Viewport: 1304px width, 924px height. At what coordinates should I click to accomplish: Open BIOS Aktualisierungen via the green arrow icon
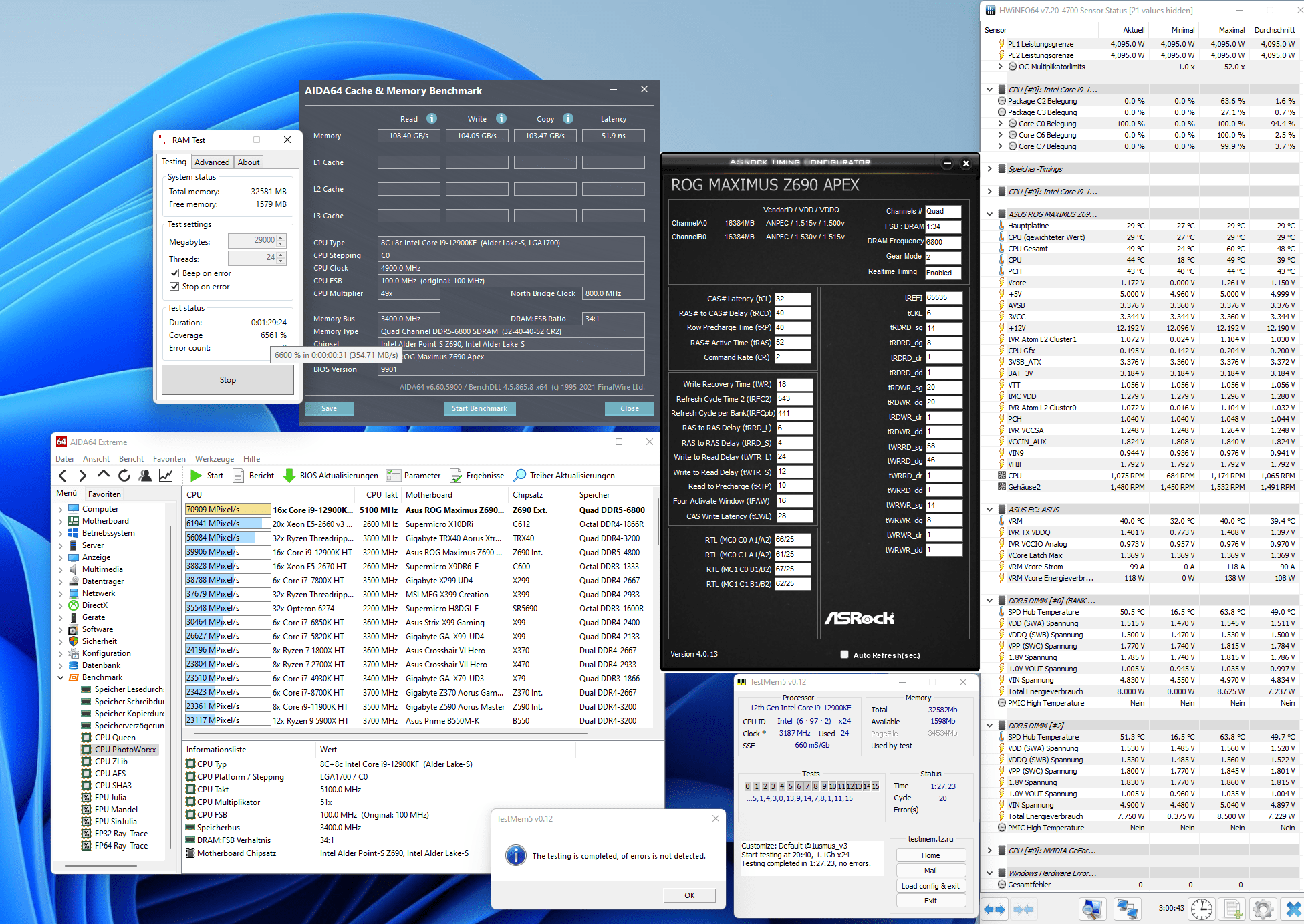(289, 476)
